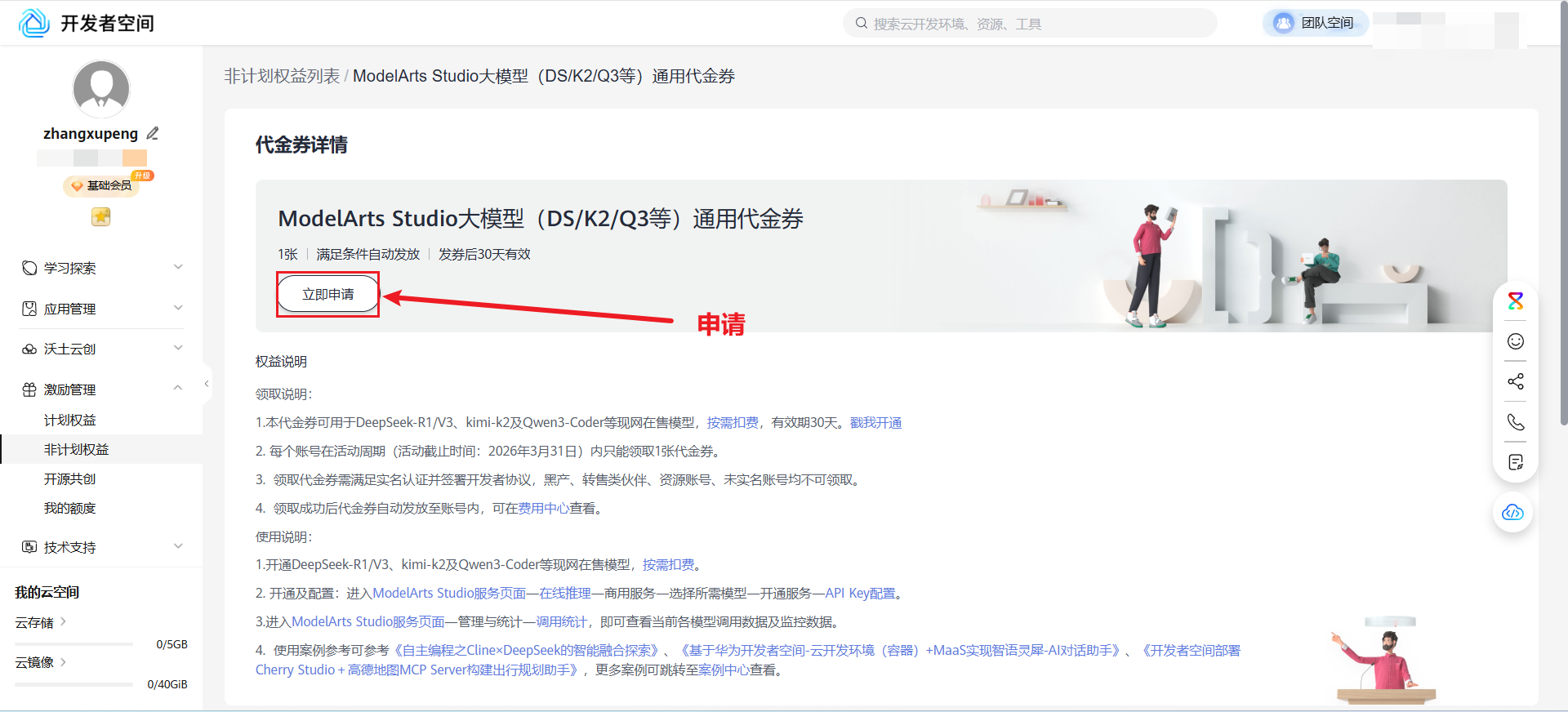
Task: Click the 学习探索 compass icon
Action: (29, 268)
